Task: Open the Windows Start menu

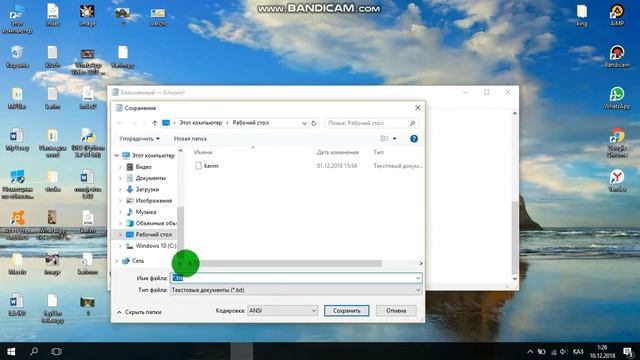Action: tap(11, 351)
